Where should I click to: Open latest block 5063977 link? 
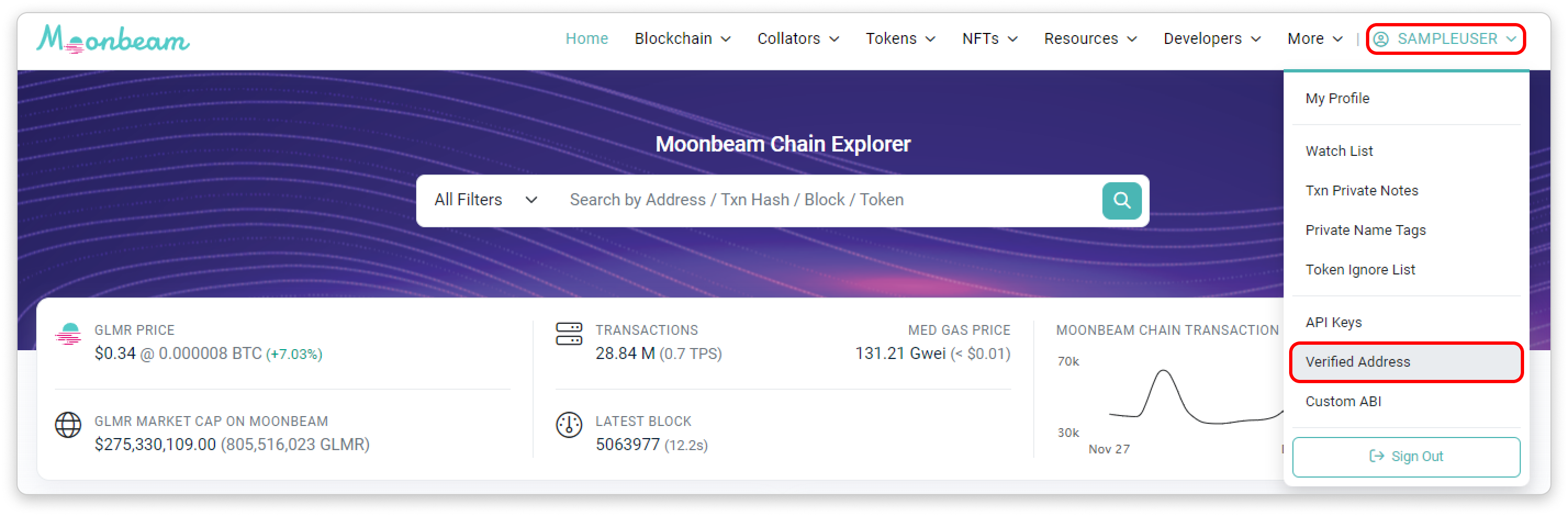(627, 445)
